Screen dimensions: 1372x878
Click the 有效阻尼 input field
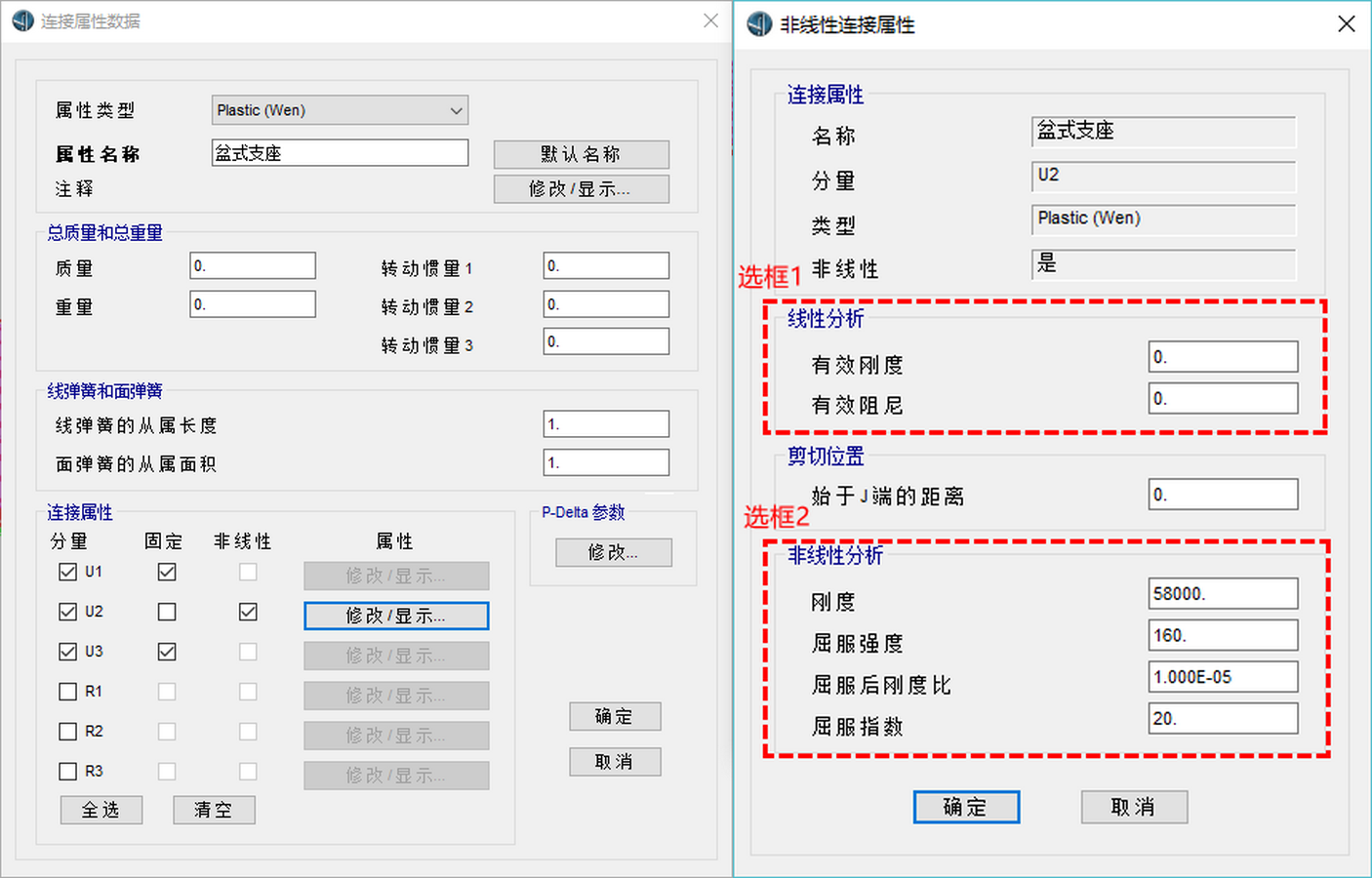coord(1223,398)
